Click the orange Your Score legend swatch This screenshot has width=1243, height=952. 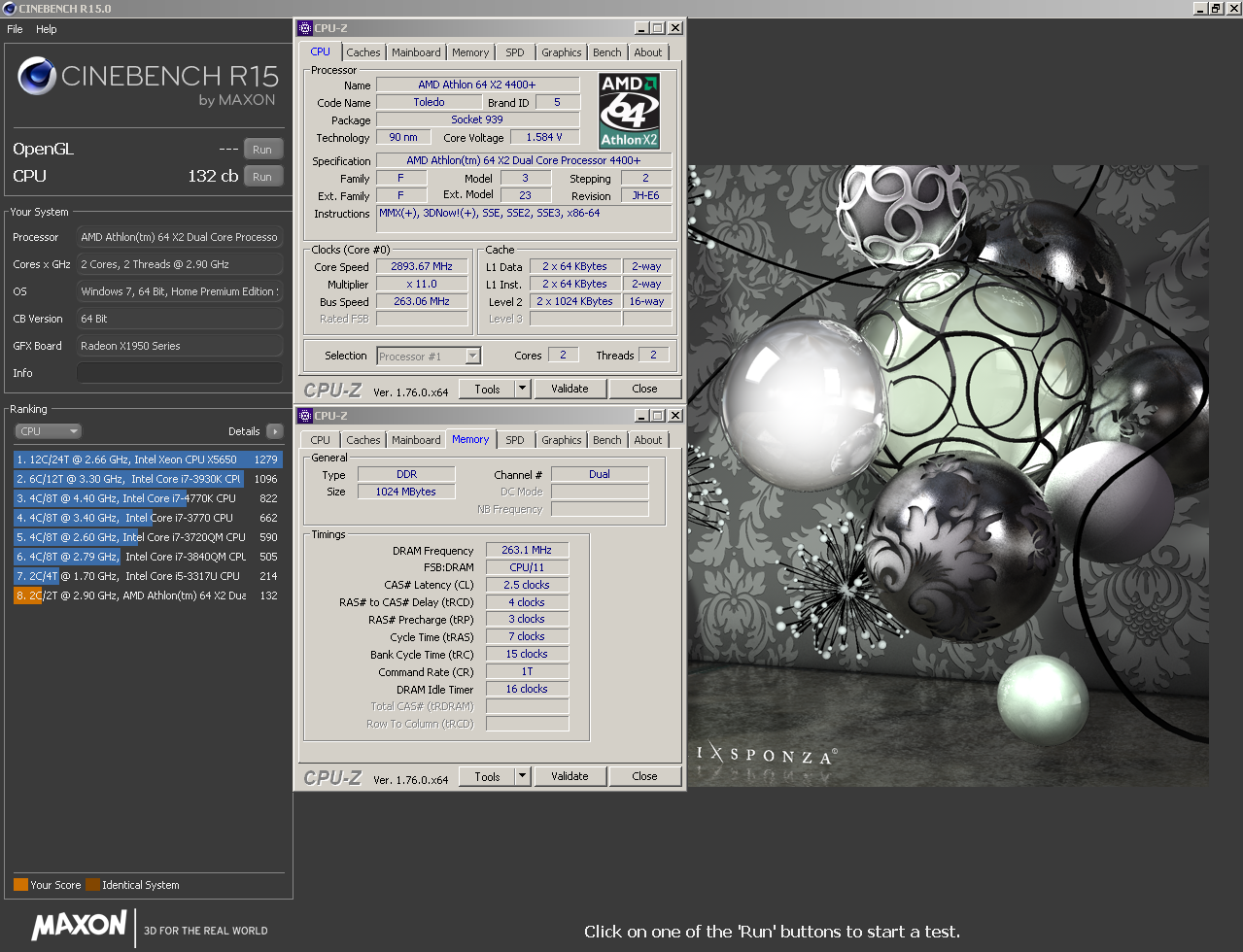tap(20, 885)
